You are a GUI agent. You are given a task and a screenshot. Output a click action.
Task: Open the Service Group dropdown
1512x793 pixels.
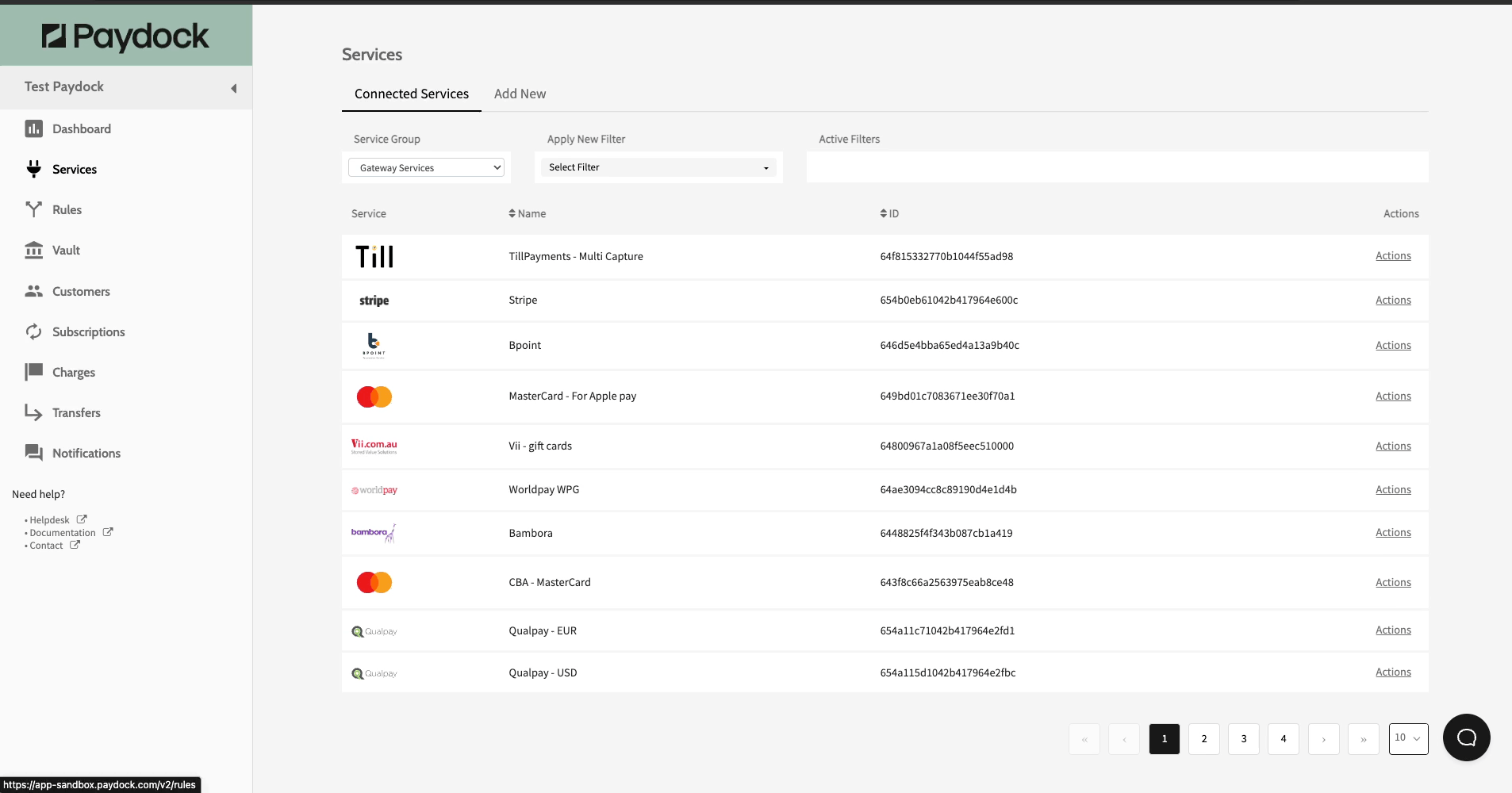click(427, 167)
